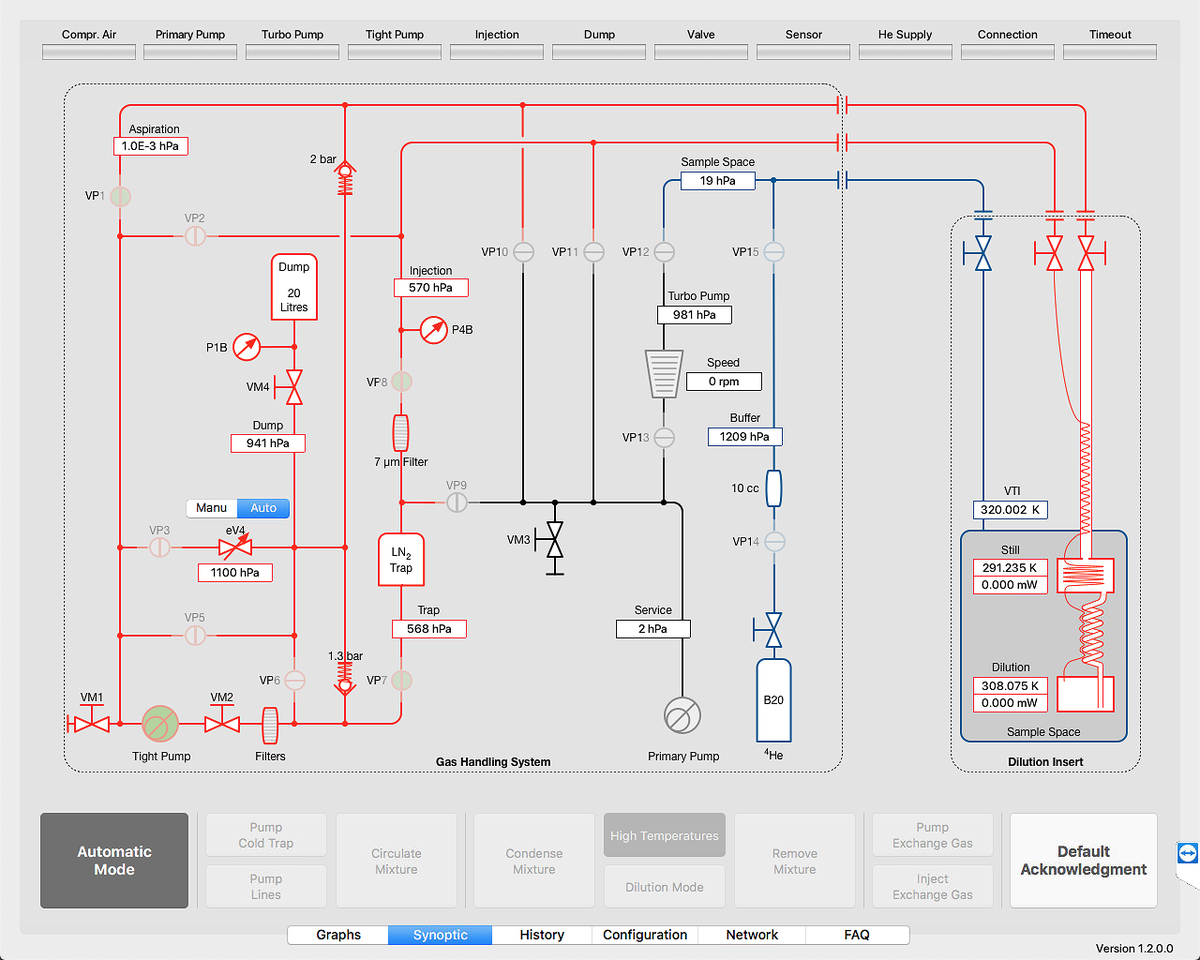This screenshot has width=1200, height=960.
Task: Click the Turbo Pump icon
Action: (663, 373)
